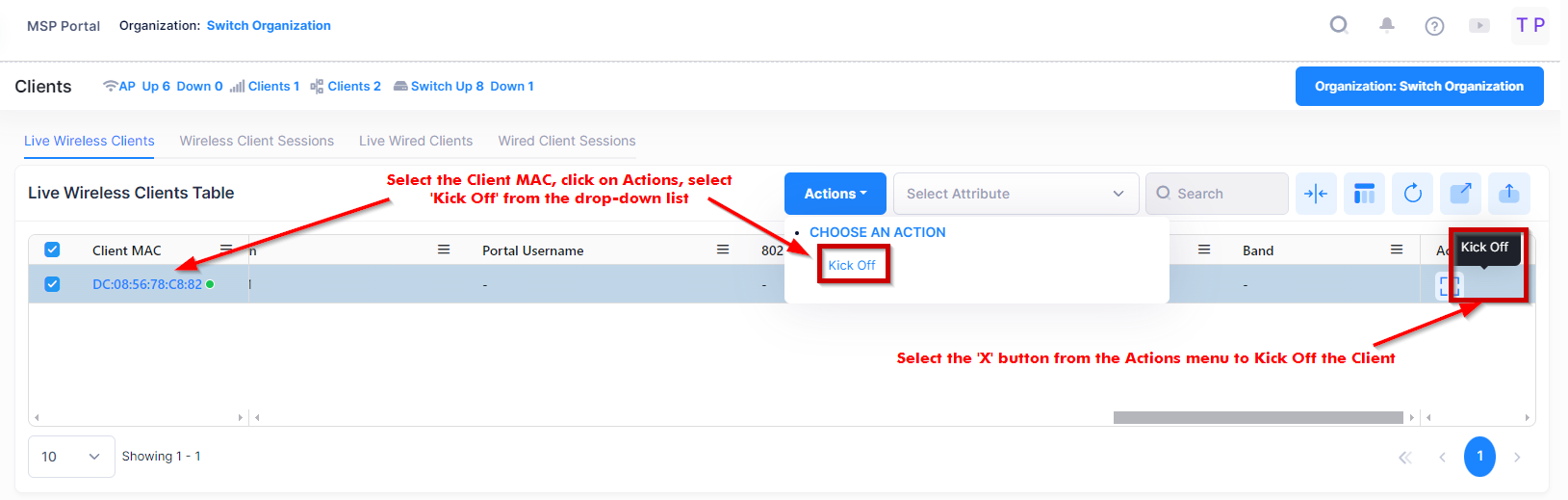Click the fit columns width icon

(x=1316, y=194)
